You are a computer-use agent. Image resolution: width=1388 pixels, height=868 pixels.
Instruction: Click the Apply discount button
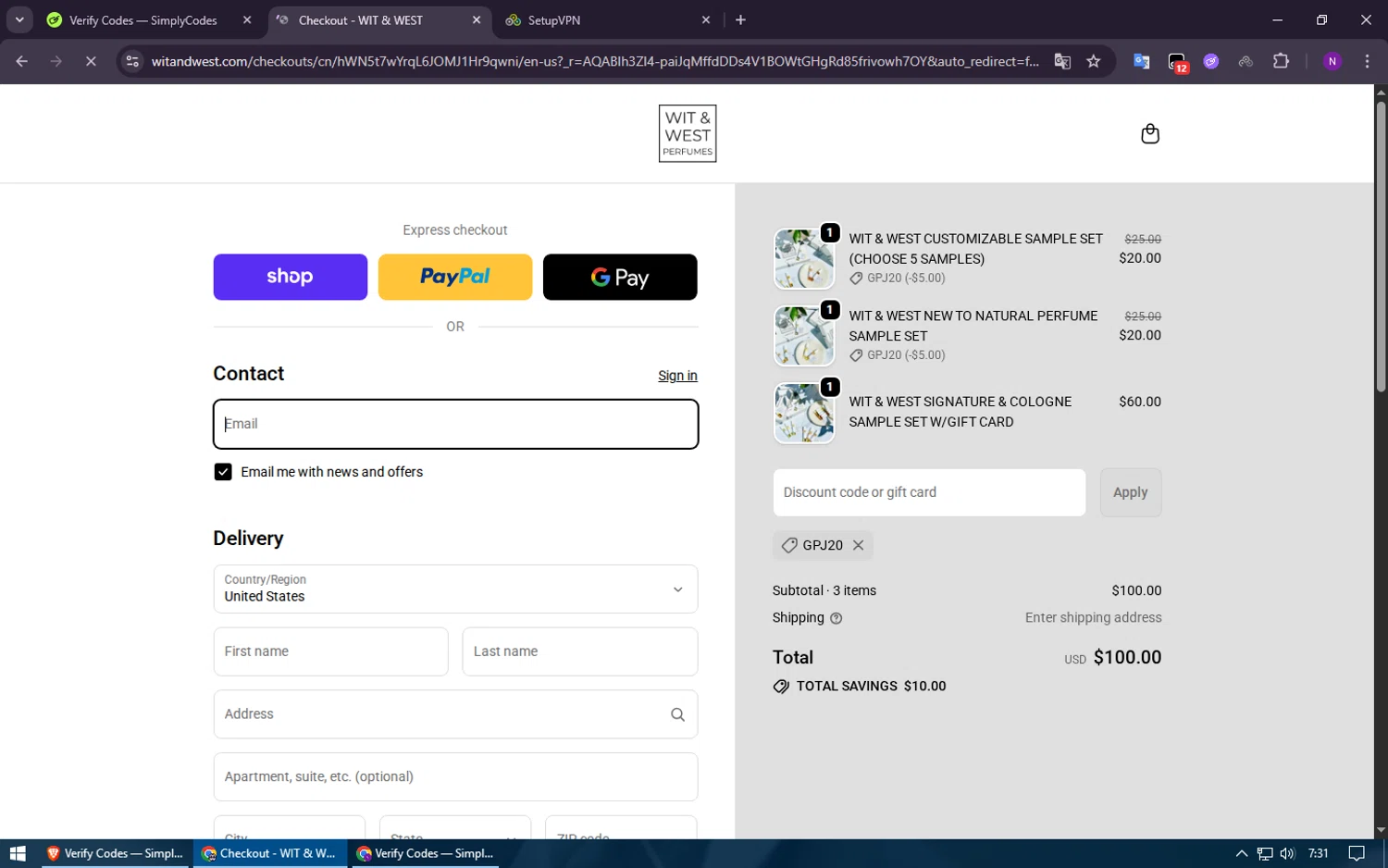(x=1130, y=492)
